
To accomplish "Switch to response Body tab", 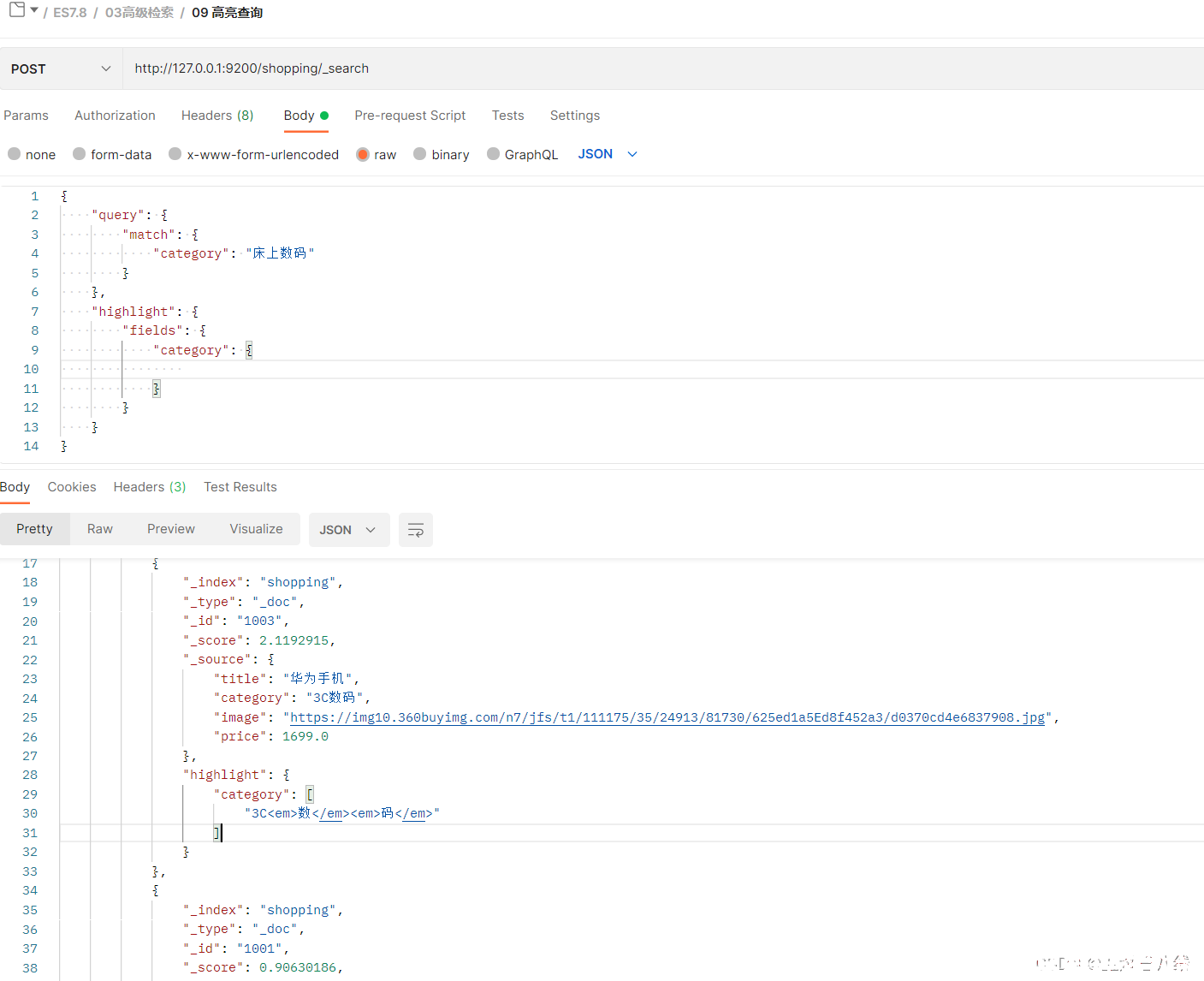I will [x=15, y=487].
